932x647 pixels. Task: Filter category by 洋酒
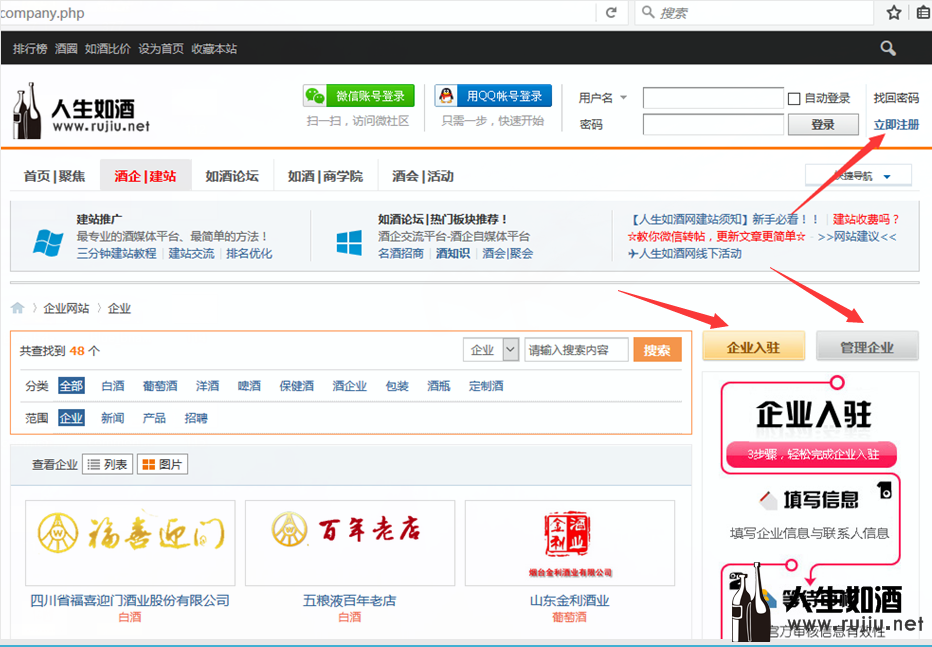tap(207, 386)
